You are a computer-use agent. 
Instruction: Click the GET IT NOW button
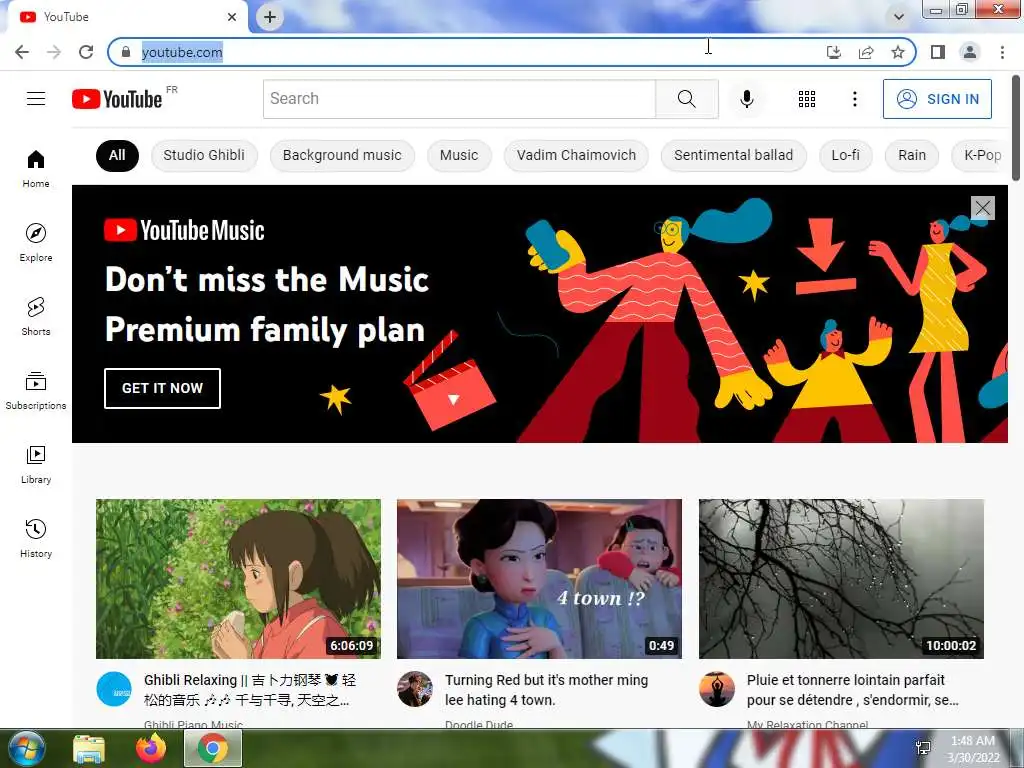pyautogui.click(x=162, y=388)
